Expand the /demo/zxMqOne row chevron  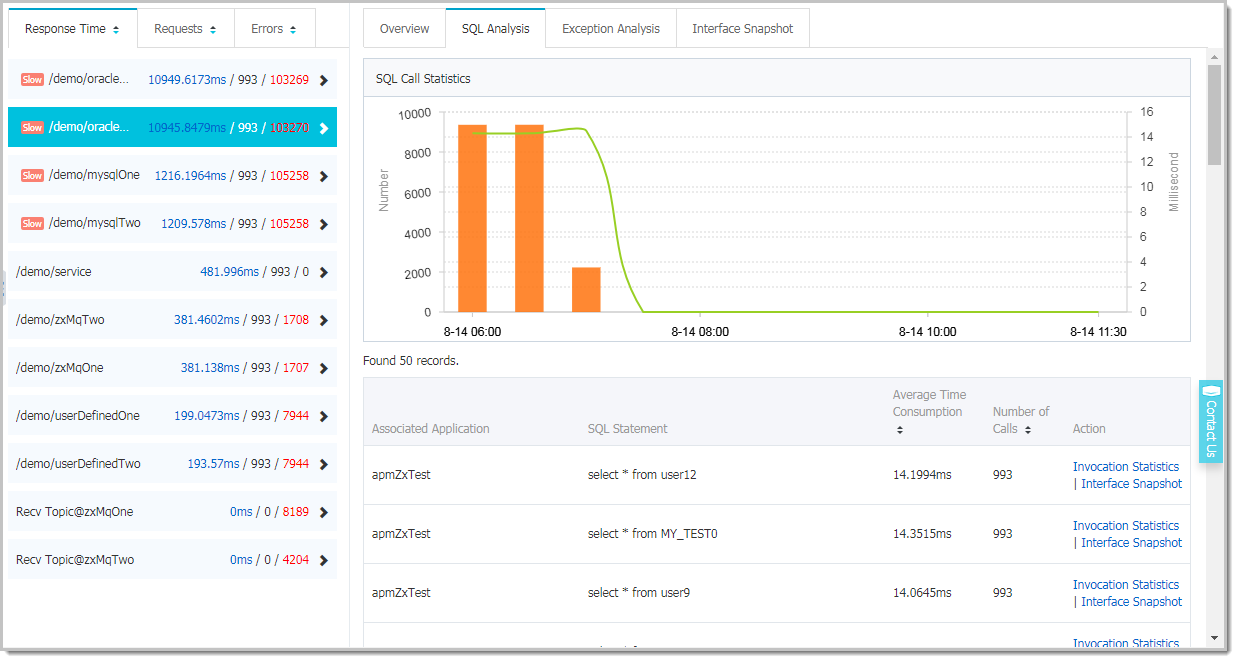(x=323, y=368)
